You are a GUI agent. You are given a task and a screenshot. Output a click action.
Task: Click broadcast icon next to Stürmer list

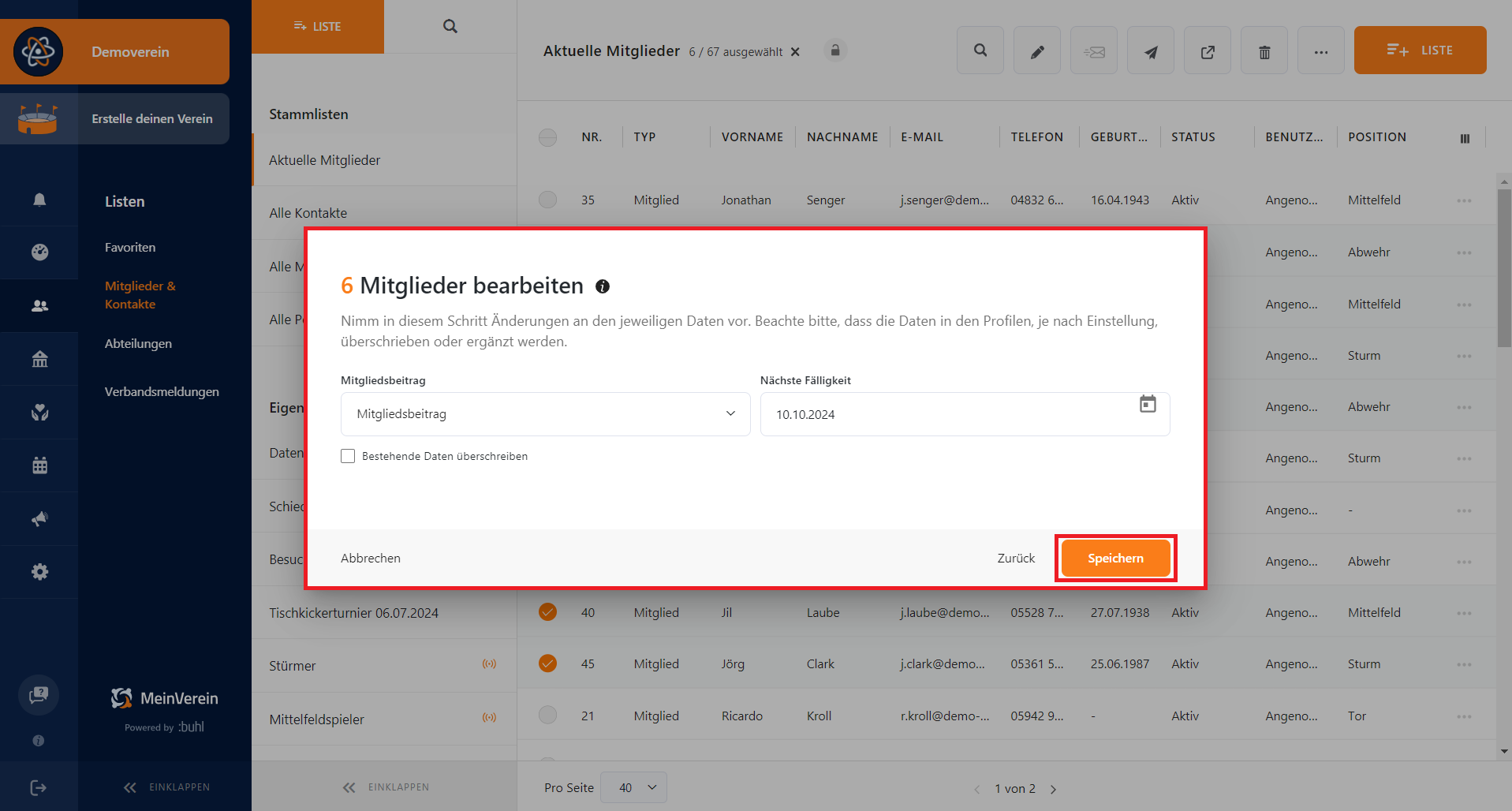point(489,664)
